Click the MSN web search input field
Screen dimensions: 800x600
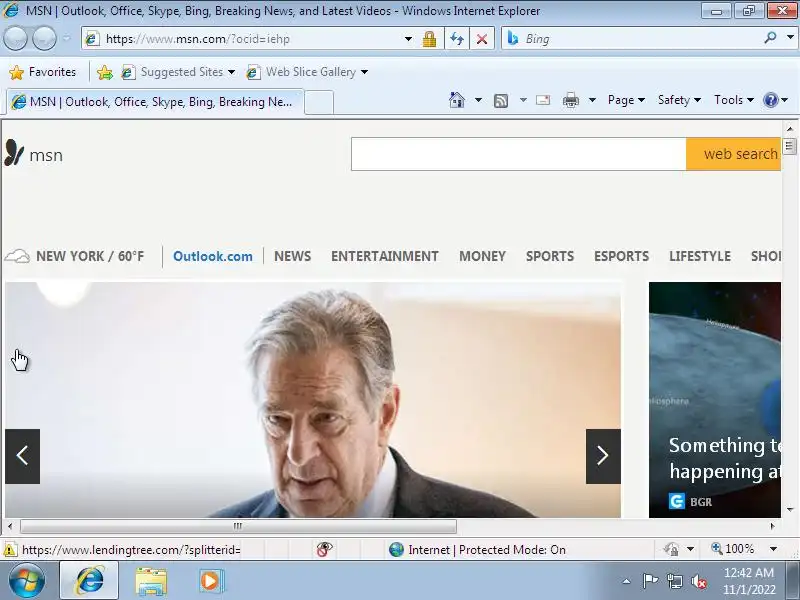click(518, 154)
